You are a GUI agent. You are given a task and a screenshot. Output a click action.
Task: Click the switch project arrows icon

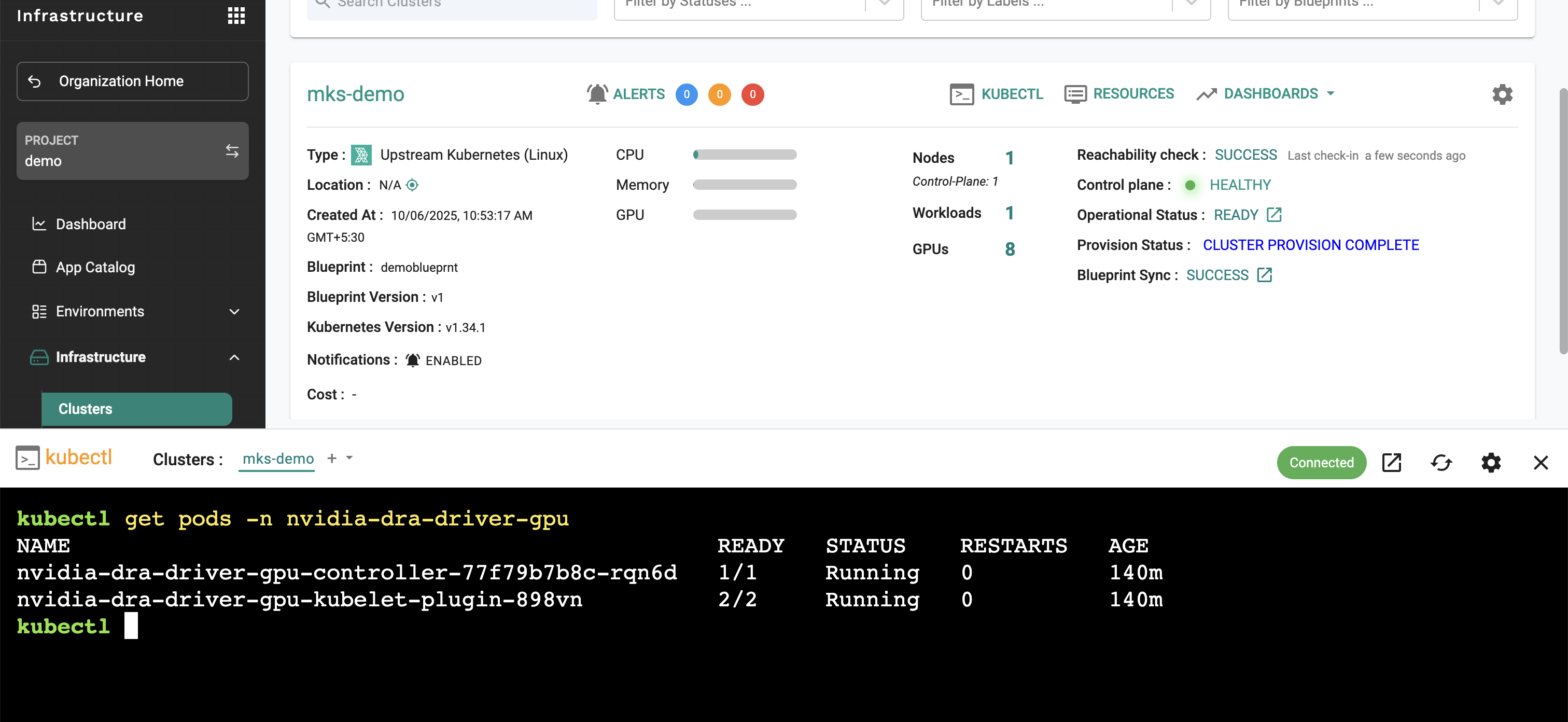click(x=232, y=150)
